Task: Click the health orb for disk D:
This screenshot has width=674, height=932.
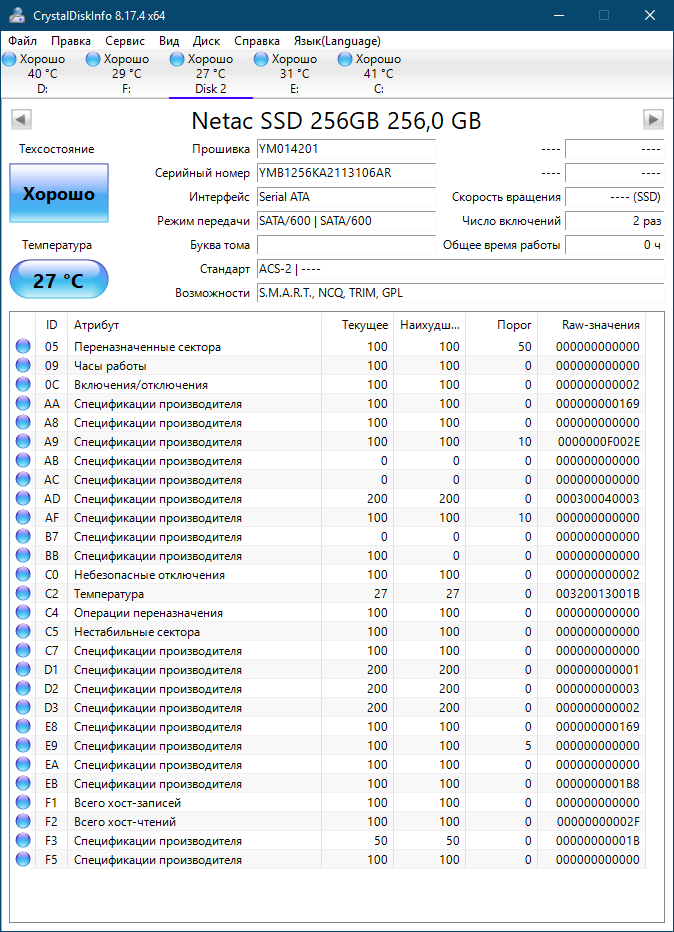Action: (10, 59)
